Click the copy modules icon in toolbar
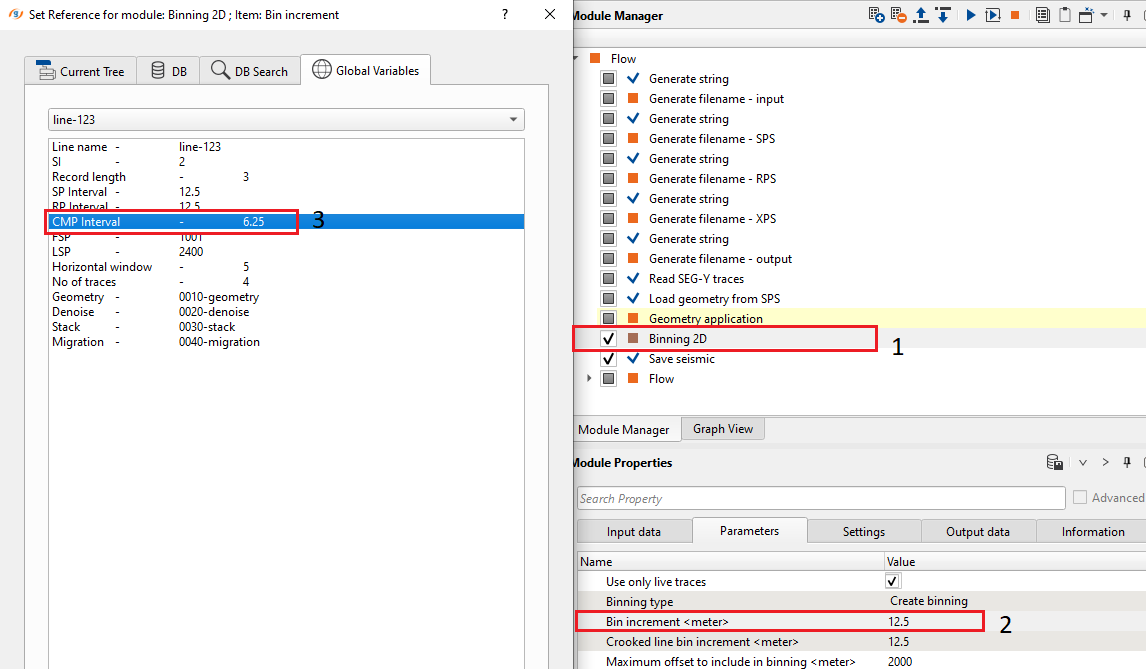Viewport: 1146px width, 669px height. (1042, 15)
